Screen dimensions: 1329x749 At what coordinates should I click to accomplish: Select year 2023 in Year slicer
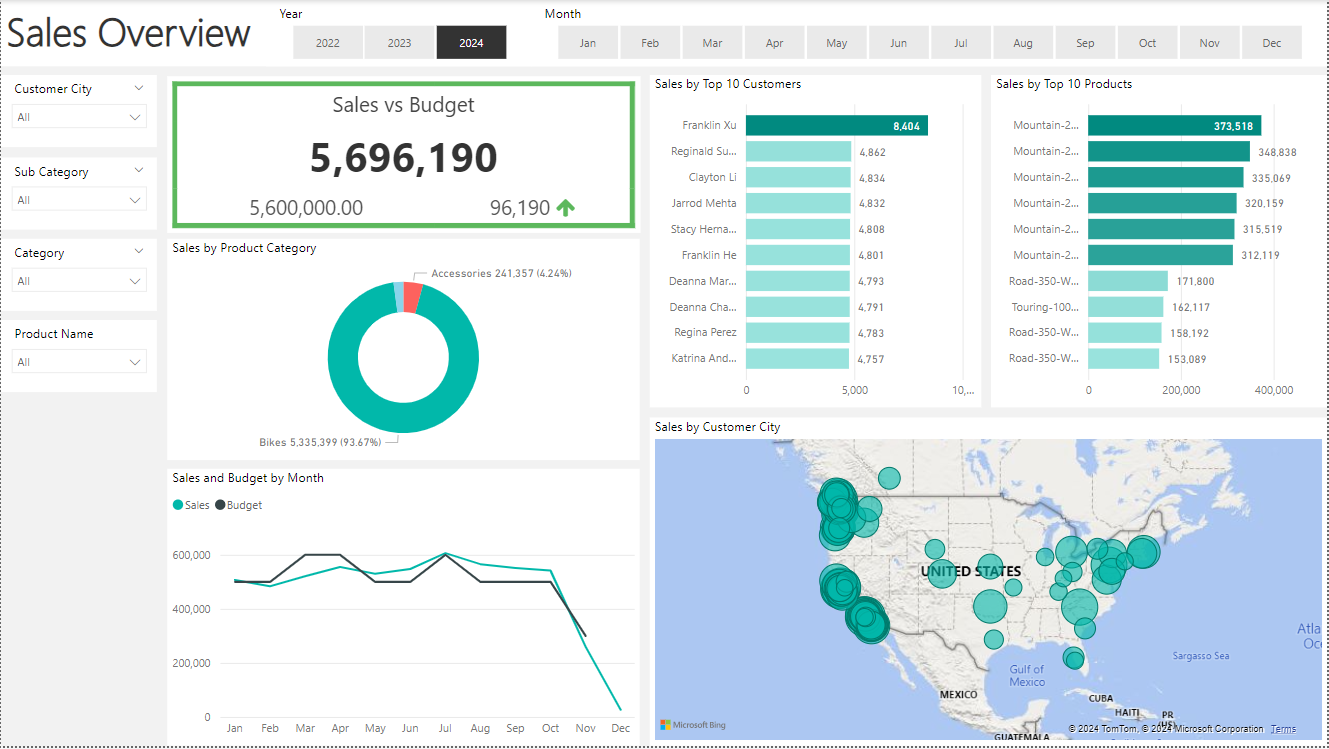pos(399,43)
